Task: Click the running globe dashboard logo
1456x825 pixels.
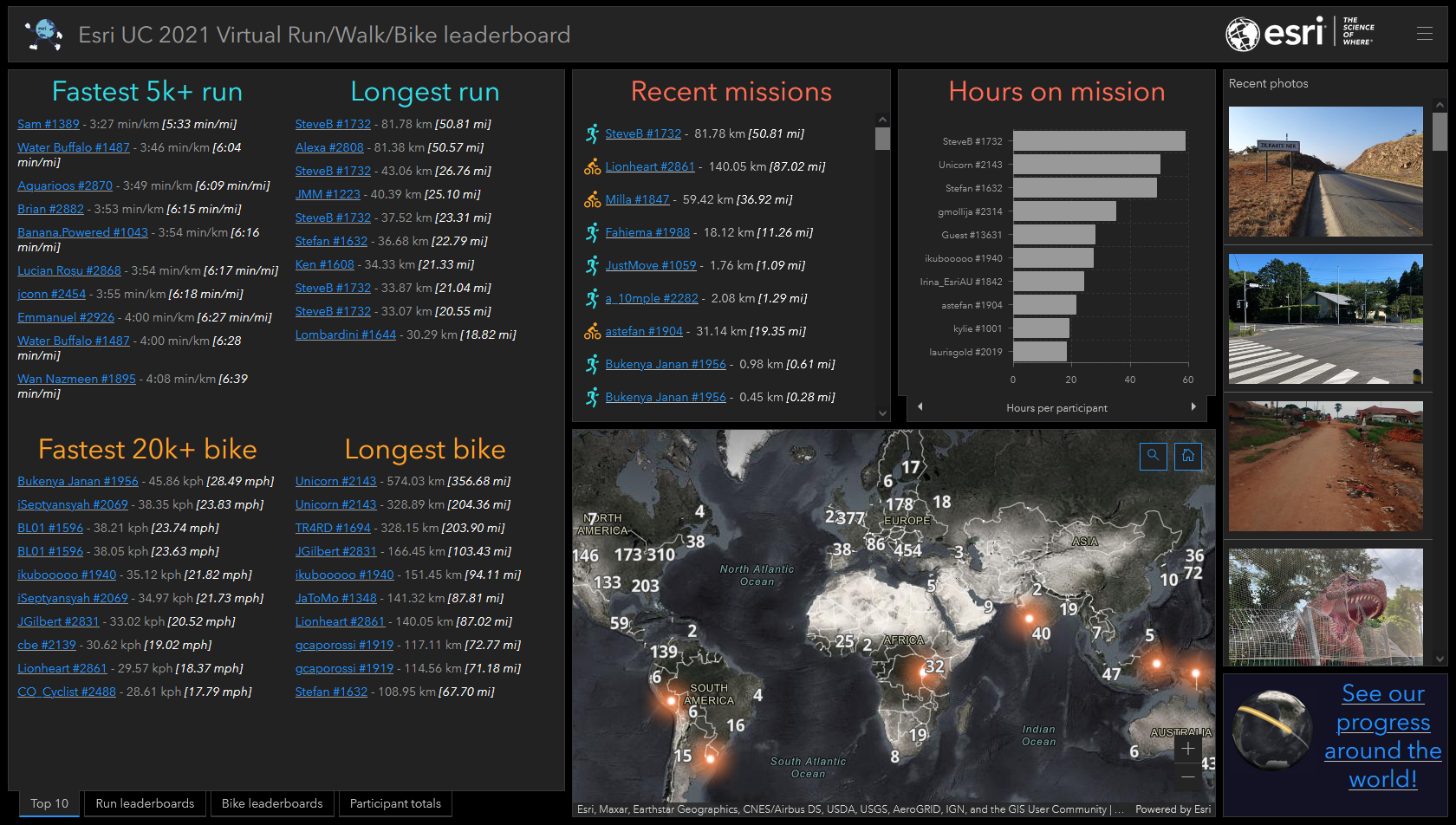Action: pyautogui.click(x=43, y=35)
